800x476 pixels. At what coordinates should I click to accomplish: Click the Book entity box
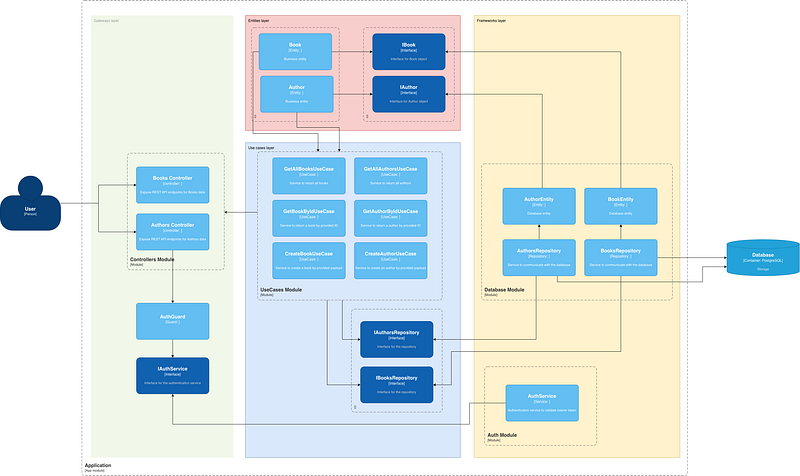(x=295, y=52)
